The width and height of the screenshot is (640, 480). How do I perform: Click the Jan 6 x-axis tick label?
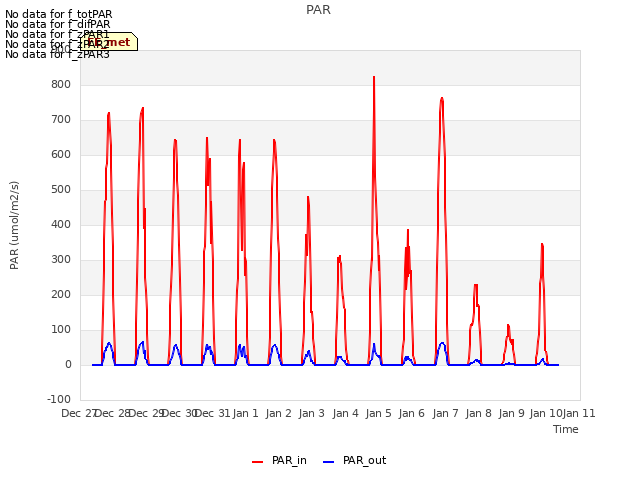click(x=412, y=413)
